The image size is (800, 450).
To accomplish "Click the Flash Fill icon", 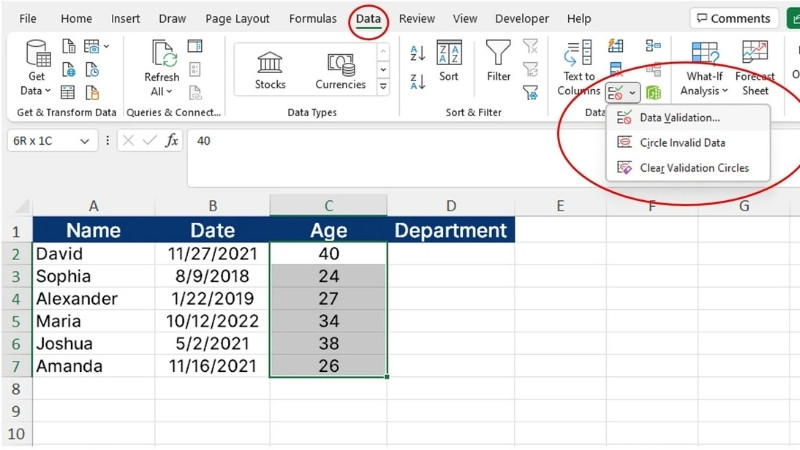I will (616, 46).
